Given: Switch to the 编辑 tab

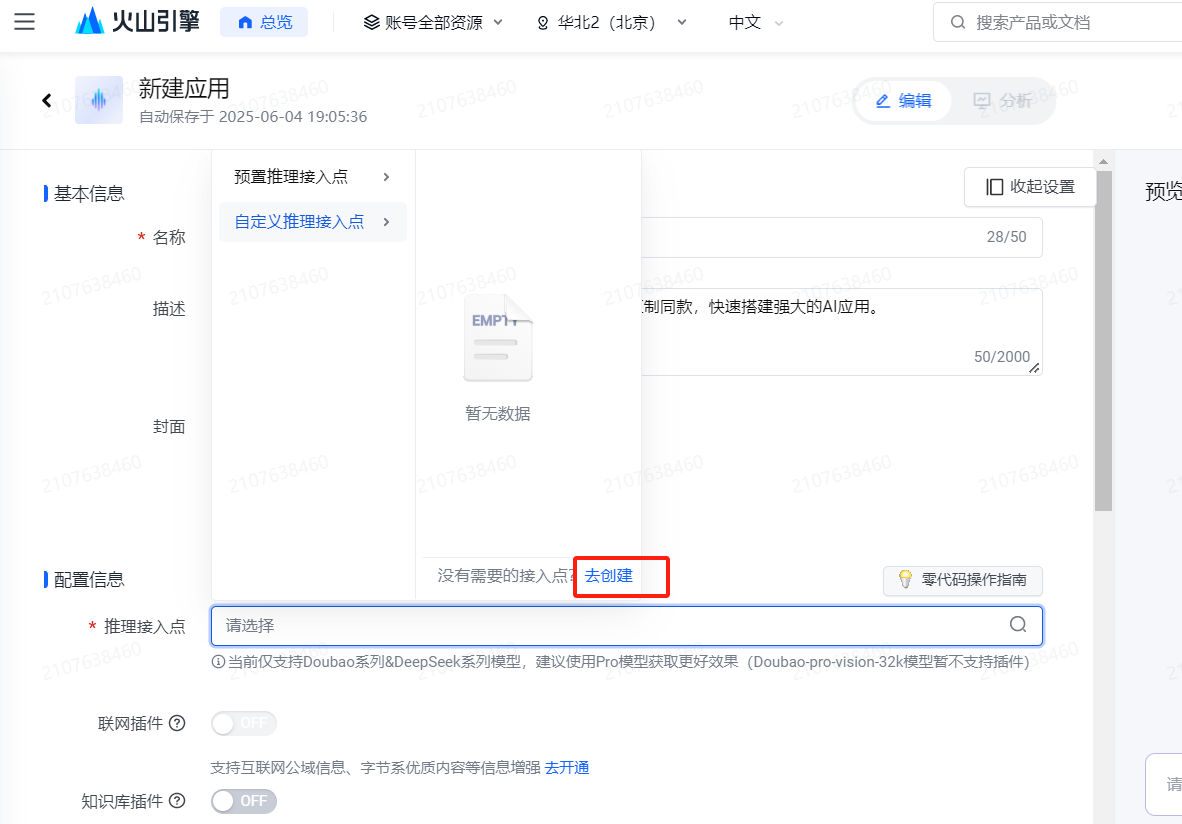Looking at the screenshot, I should click(903, 100).
